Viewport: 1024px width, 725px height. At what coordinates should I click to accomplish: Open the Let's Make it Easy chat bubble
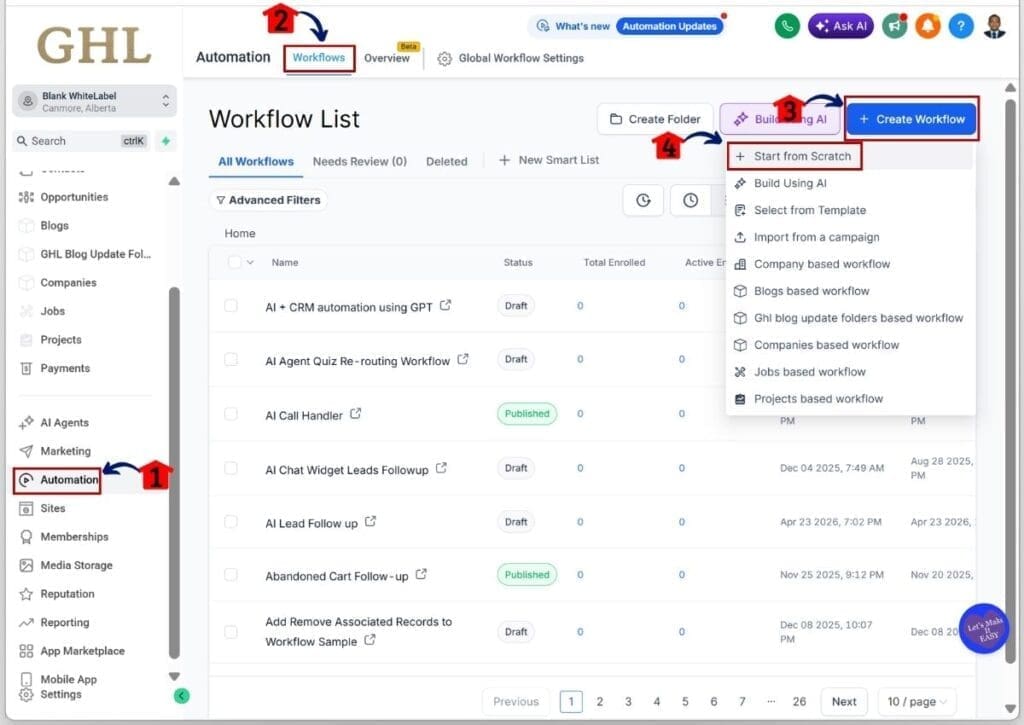tap(984, 628)
